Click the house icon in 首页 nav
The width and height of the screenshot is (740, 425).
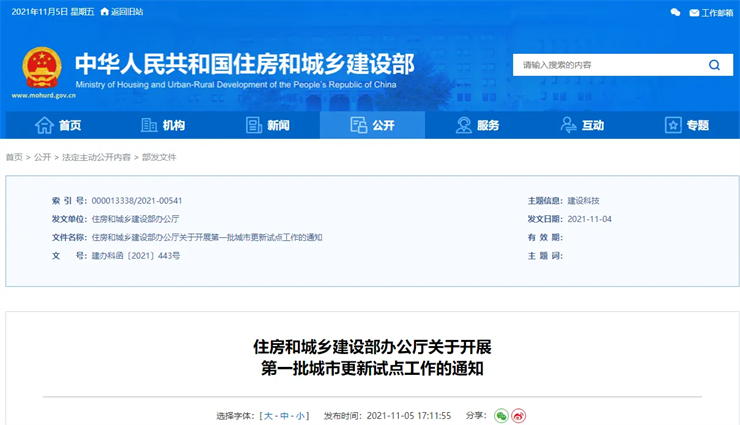(44, 125)
